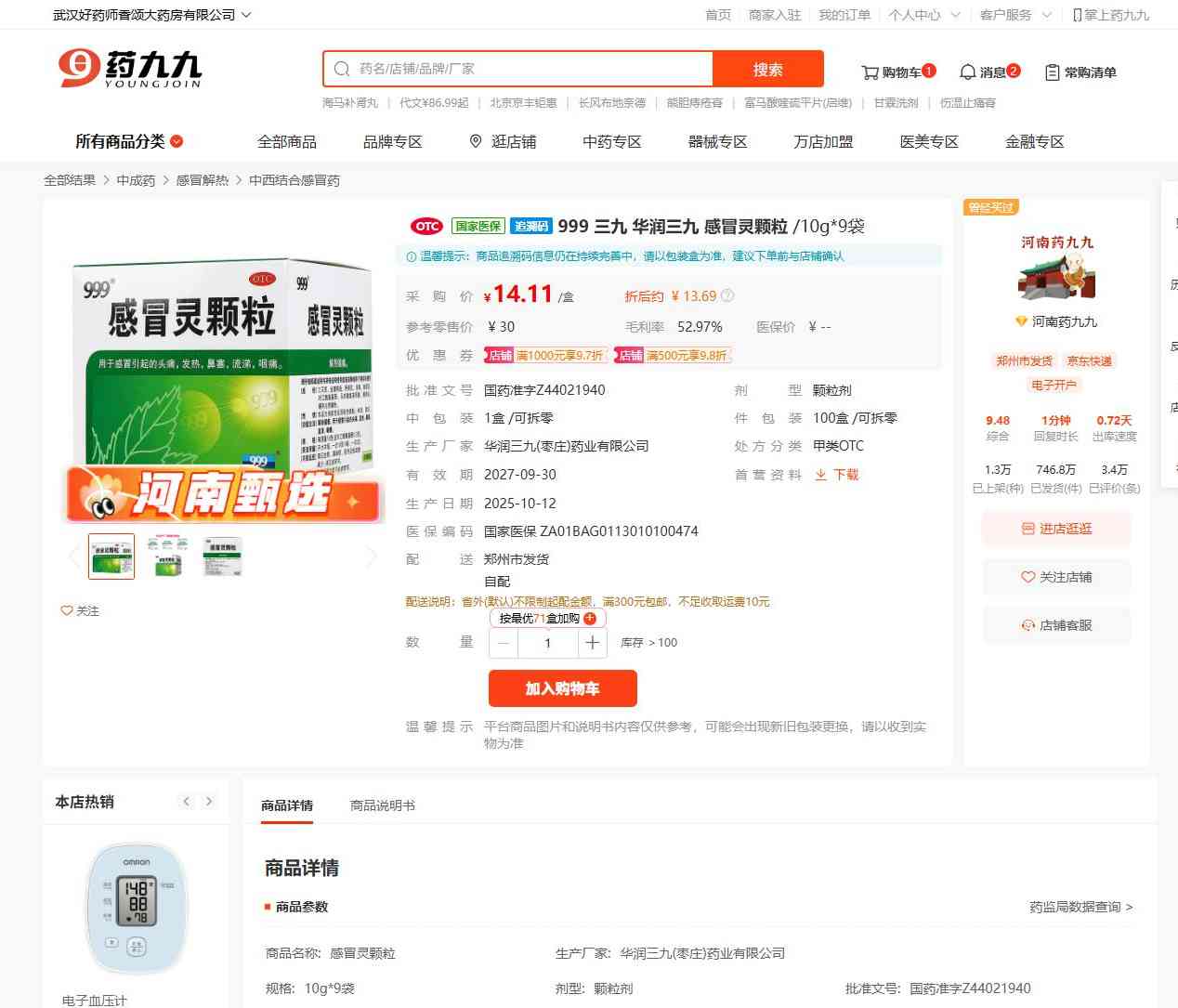
Task: Select the second product thumbnail image
Action: click(x=167, y=556)
